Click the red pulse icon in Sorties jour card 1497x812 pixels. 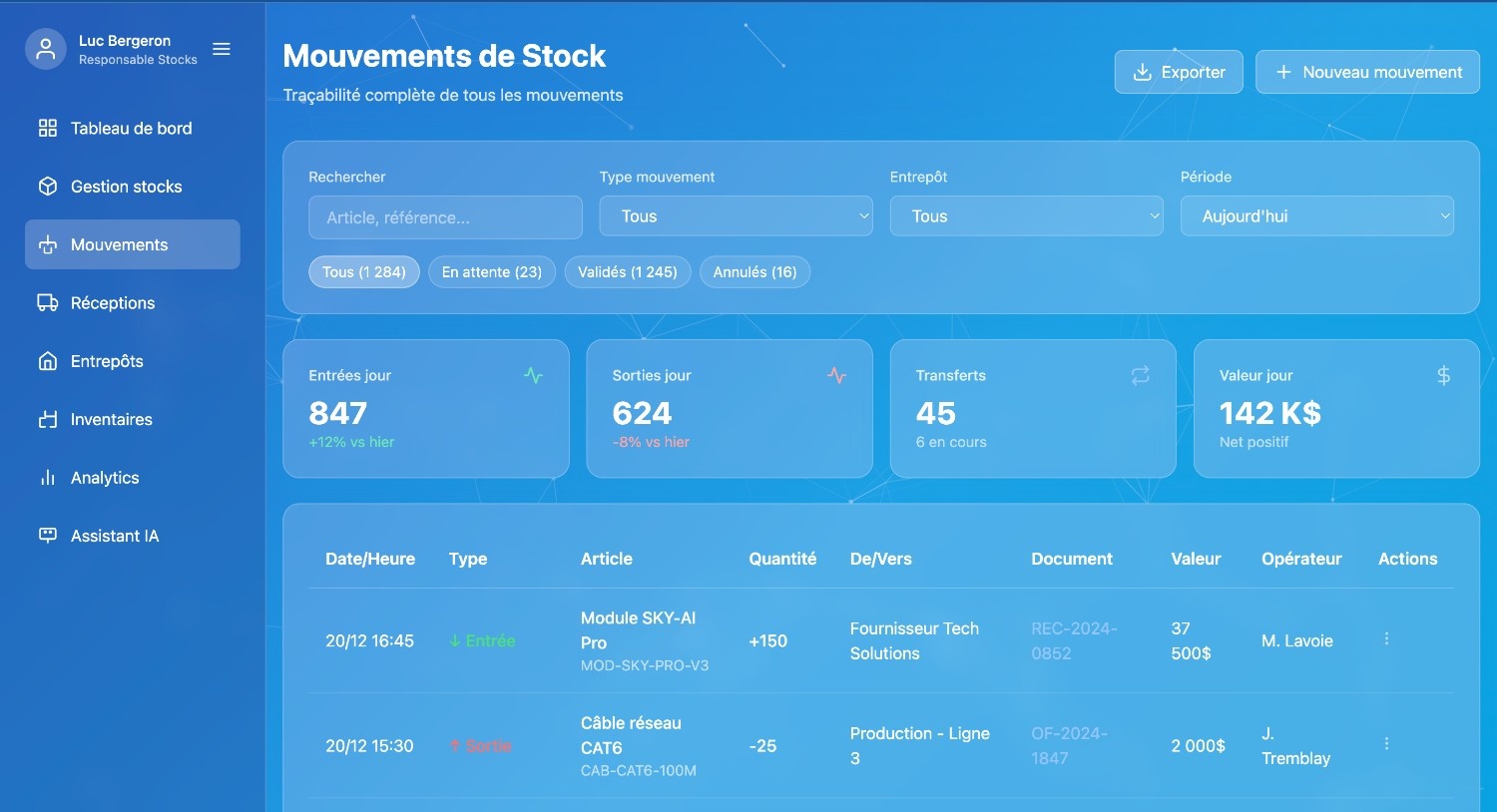(836, 375)
